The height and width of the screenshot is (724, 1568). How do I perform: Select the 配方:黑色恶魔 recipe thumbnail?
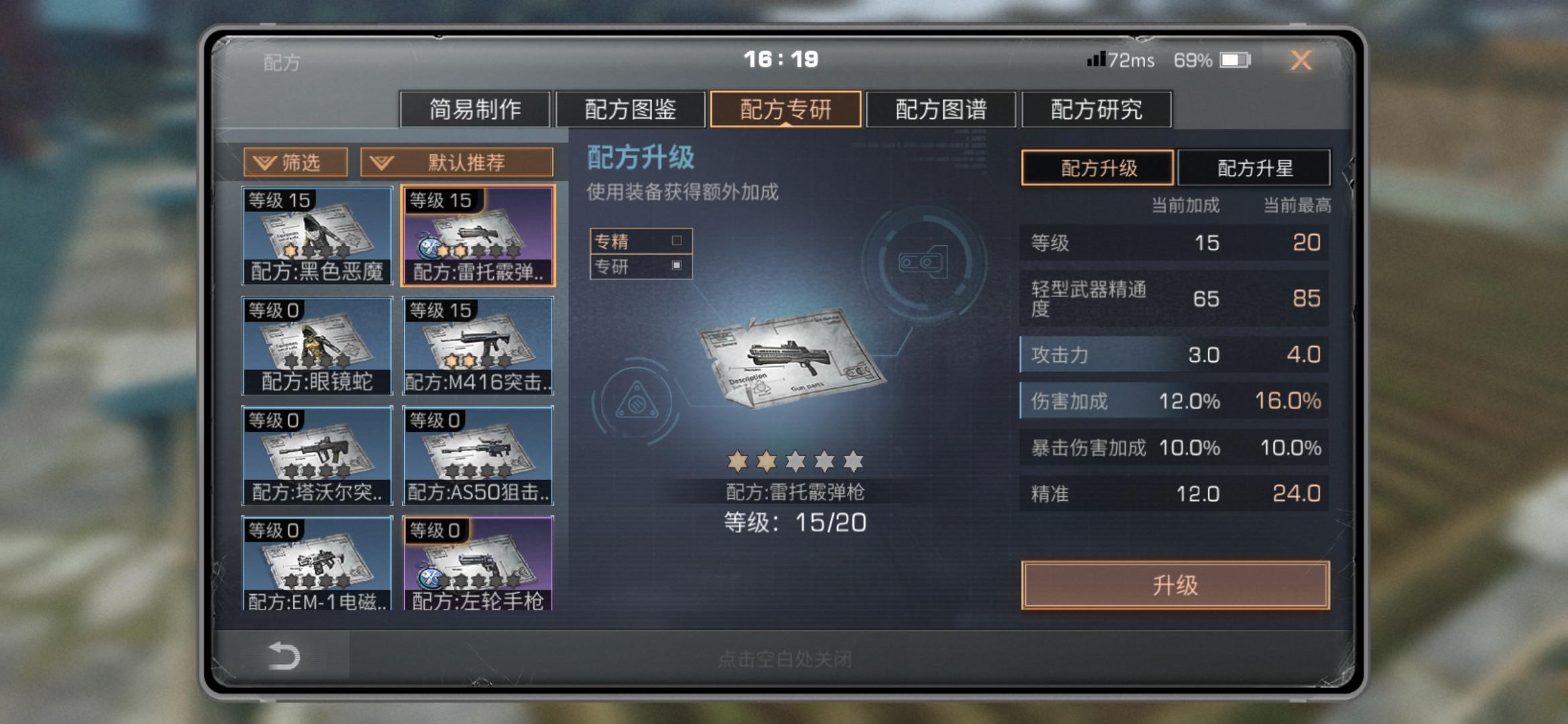click(317, 235)
